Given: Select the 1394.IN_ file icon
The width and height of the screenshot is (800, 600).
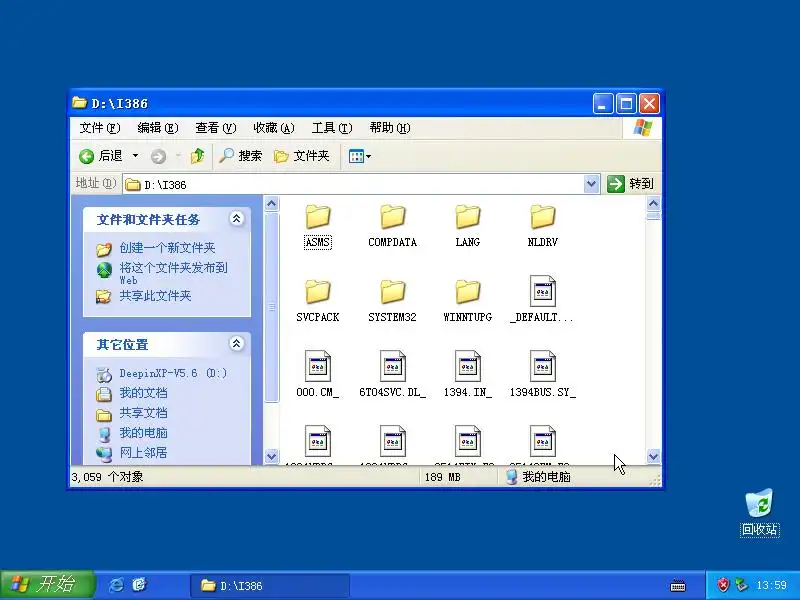Looking at the screenshot, I should (x=468, y=366).
